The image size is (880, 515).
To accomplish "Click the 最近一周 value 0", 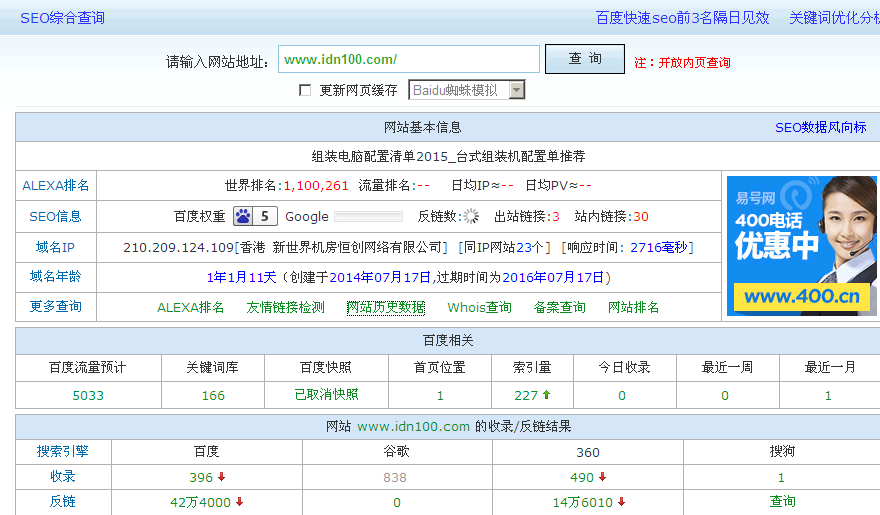I will (725, 396).
